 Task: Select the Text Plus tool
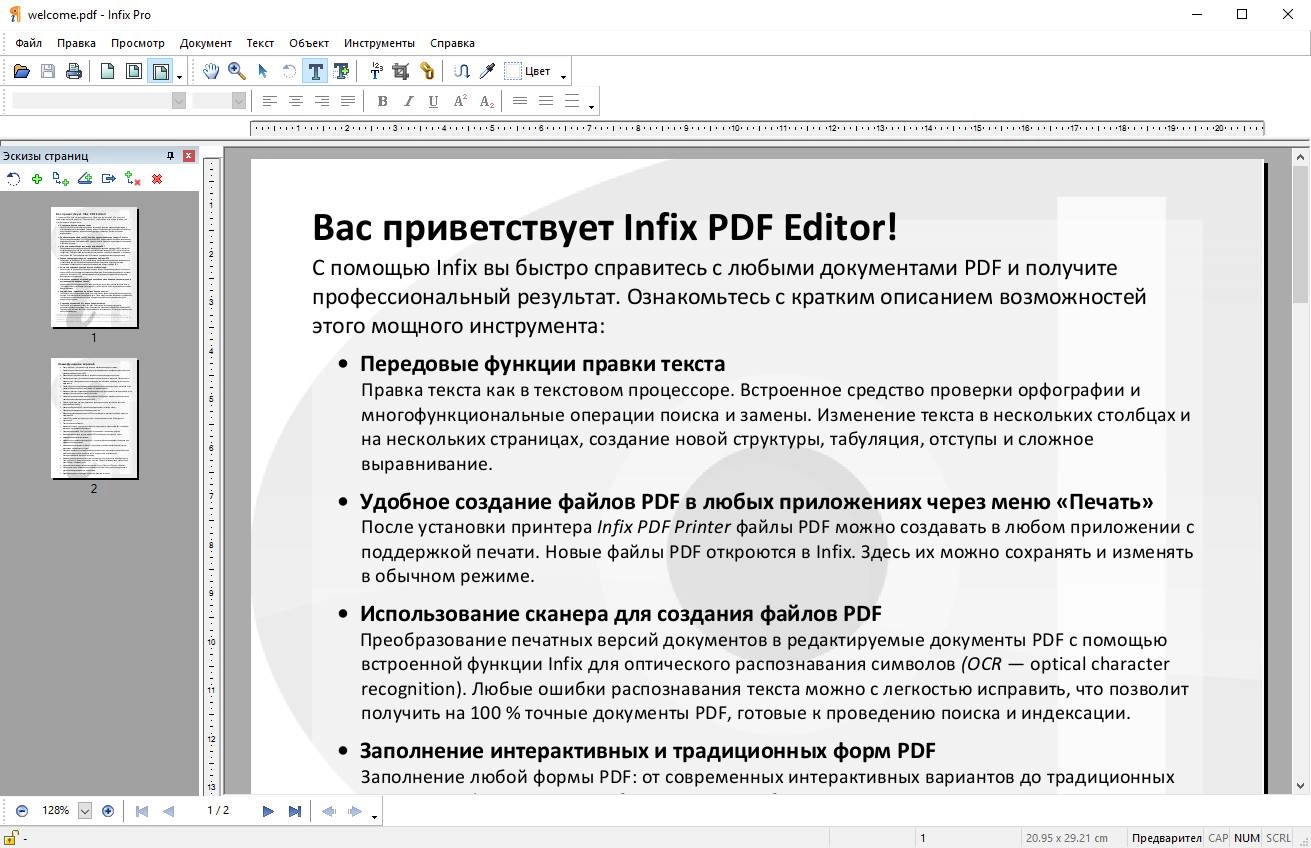point(341,71)
